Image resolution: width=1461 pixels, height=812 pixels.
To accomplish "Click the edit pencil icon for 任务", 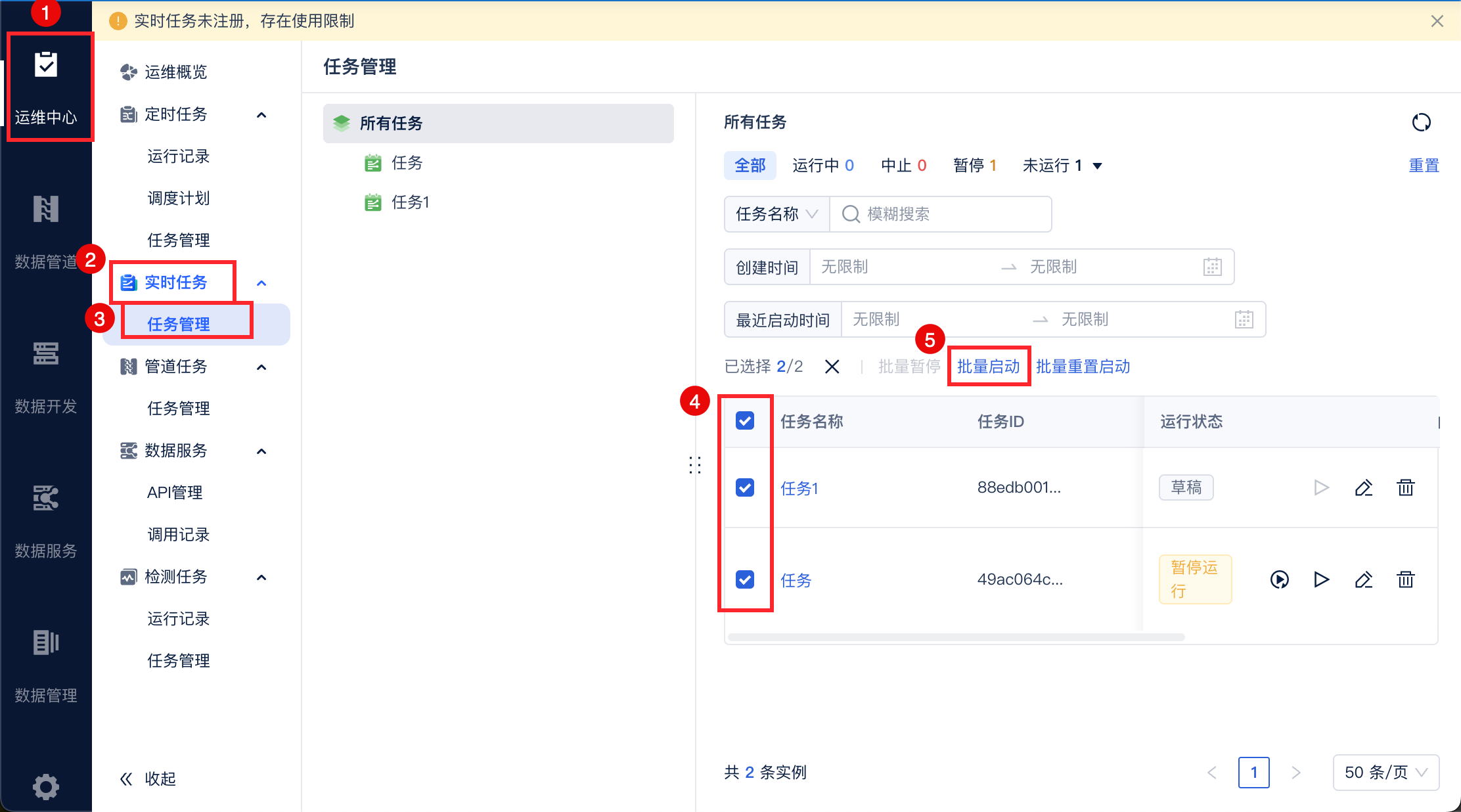I will [1363, 579].
